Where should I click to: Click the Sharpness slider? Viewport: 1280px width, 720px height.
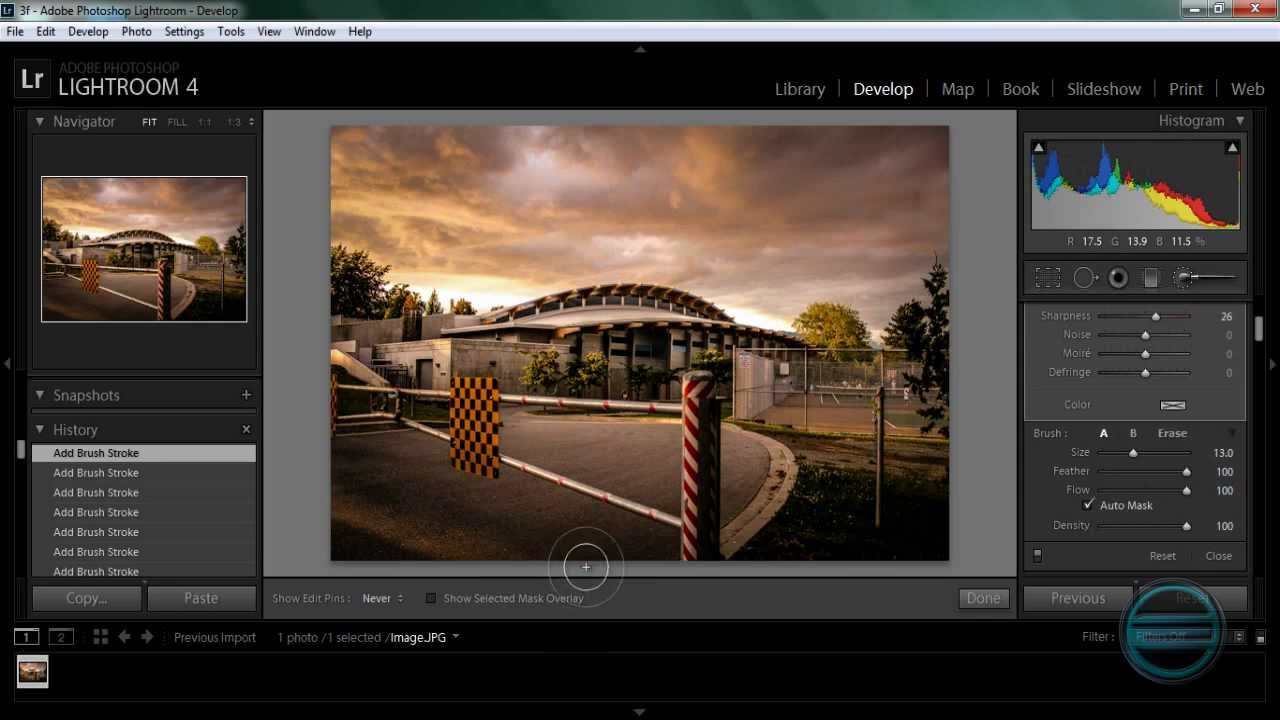[1144, 316]
